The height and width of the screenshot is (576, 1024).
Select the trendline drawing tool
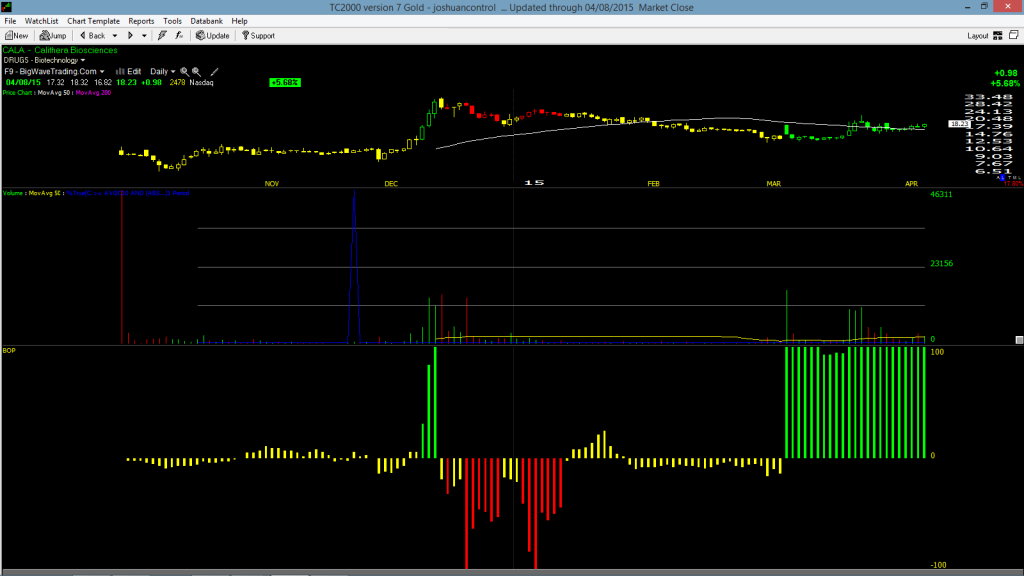pos(214,71)
